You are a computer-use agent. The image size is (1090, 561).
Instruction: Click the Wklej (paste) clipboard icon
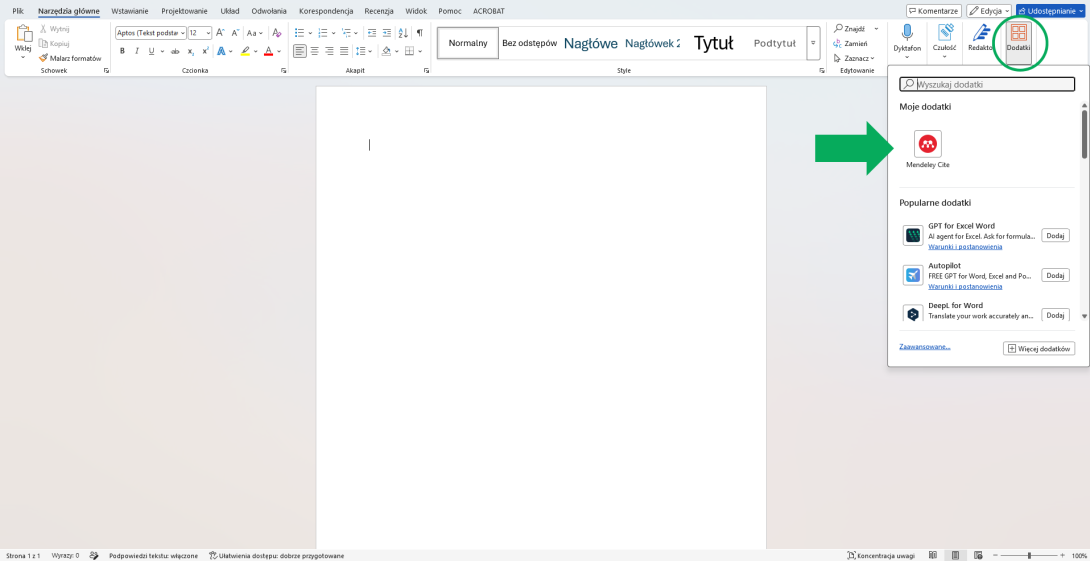pyautogui.click(x=23, y=35)
